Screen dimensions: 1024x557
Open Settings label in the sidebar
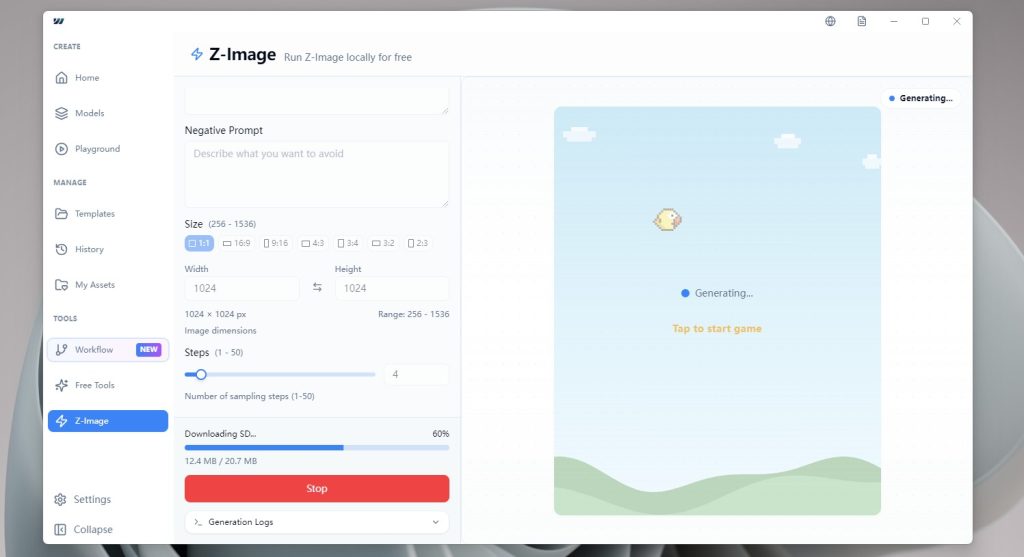[92, 500]
